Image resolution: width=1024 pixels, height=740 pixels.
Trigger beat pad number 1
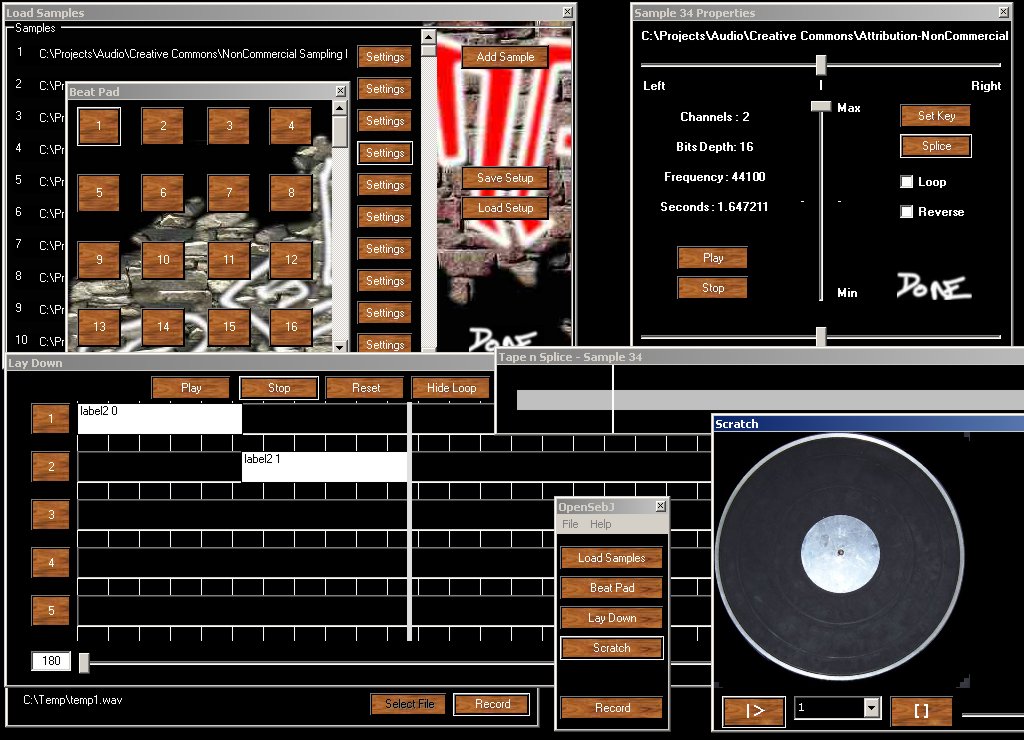click(x=99, y=126)
